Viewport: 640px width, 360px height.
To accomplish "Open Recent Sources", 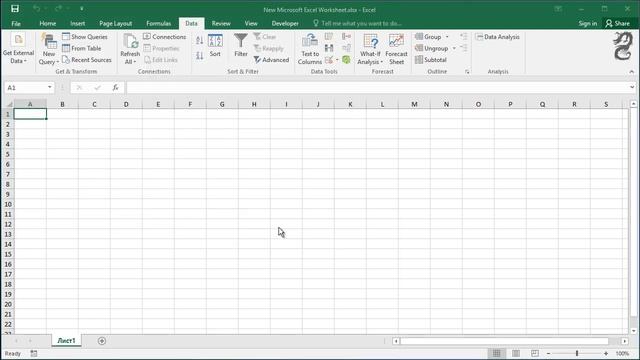I will (x=87, y=60).
